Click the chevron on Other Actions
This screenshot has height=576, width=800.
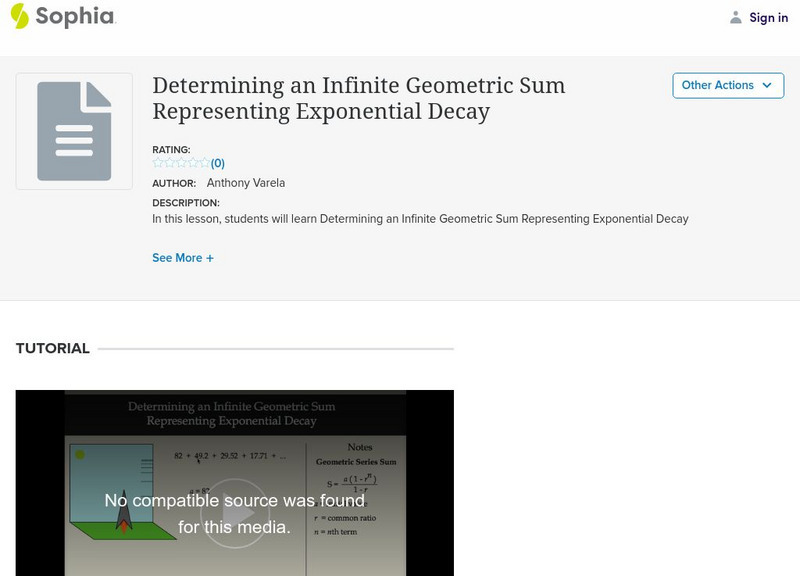765,86
